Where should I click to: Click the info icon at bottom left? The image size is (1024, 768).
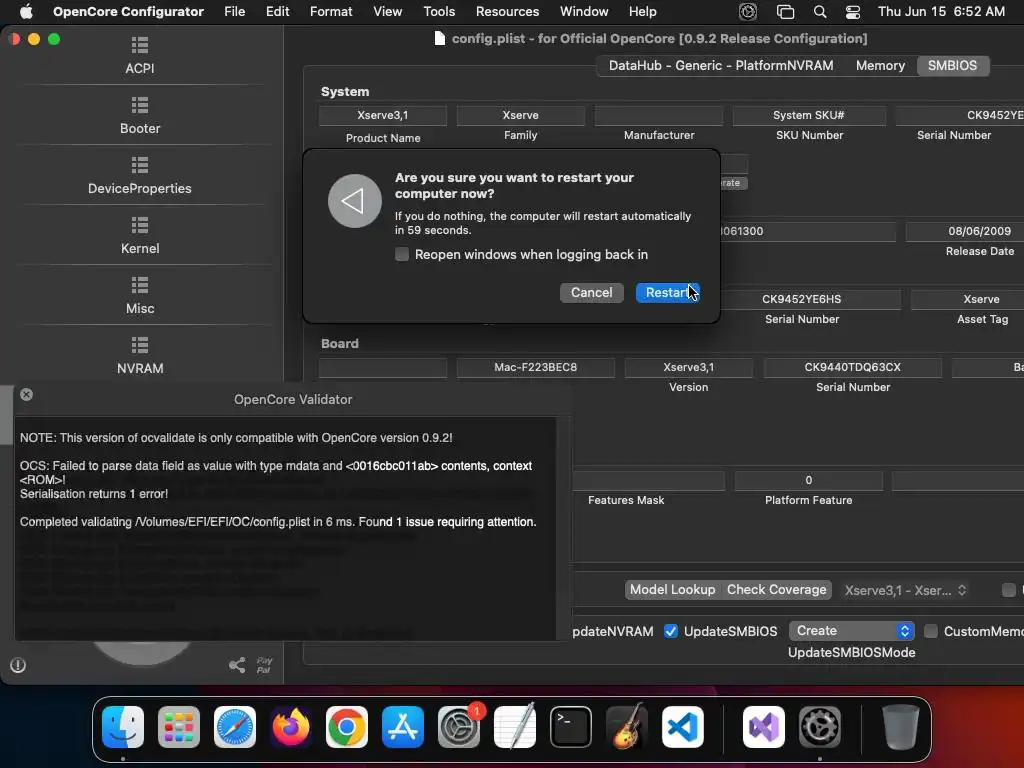pyautogui.click(x=18, y=665)
